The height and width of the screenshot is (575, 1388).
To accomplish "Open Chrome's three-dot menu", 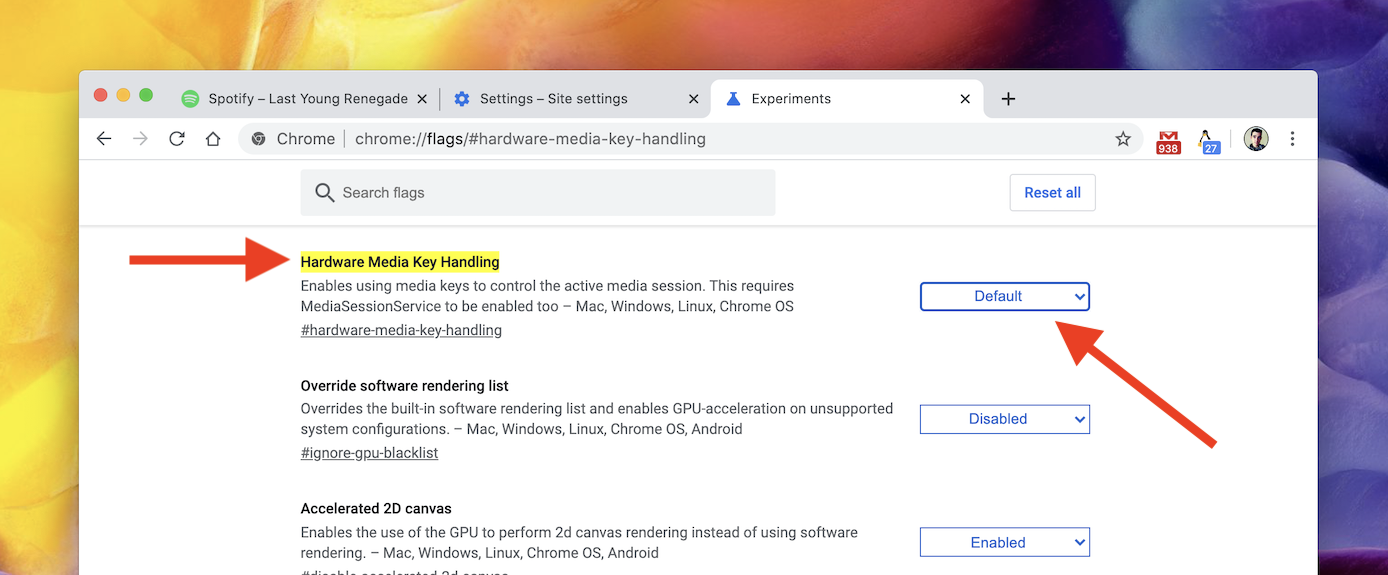I will point(1292,139).
